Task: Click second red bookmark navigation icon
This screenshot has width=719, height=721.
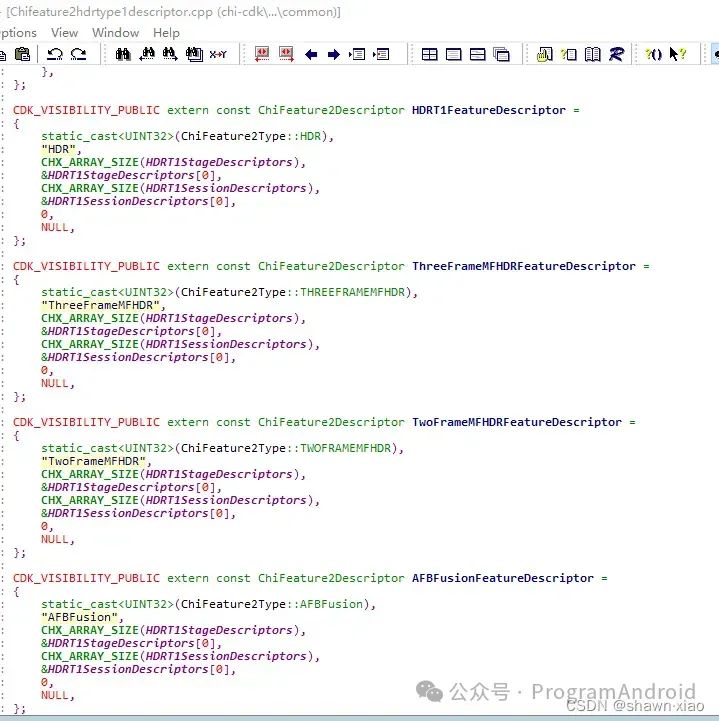Action: coord(286,54)
